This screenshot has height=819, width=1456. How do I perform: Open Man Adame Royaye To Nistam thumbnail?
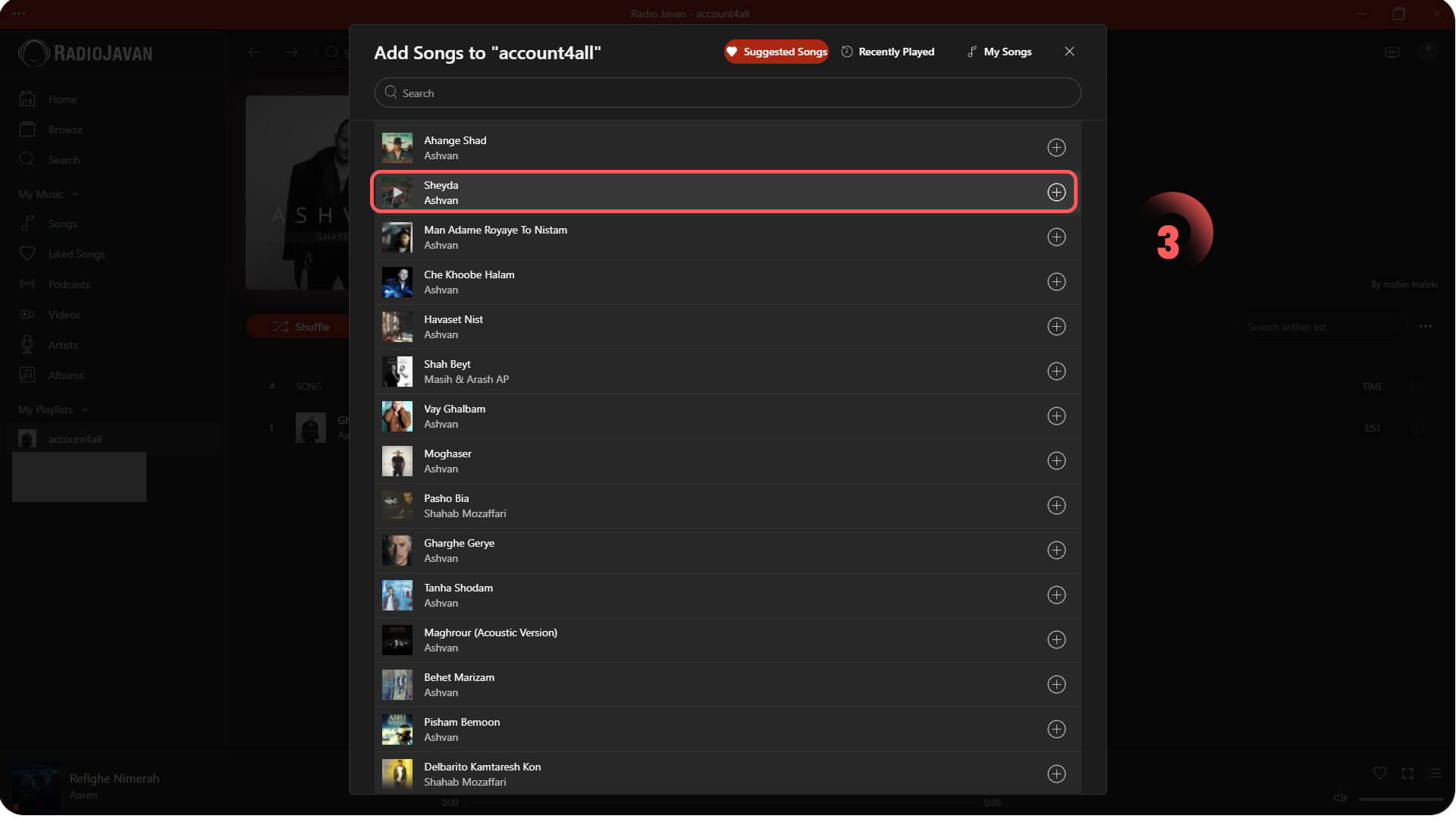tap(397, 237)
